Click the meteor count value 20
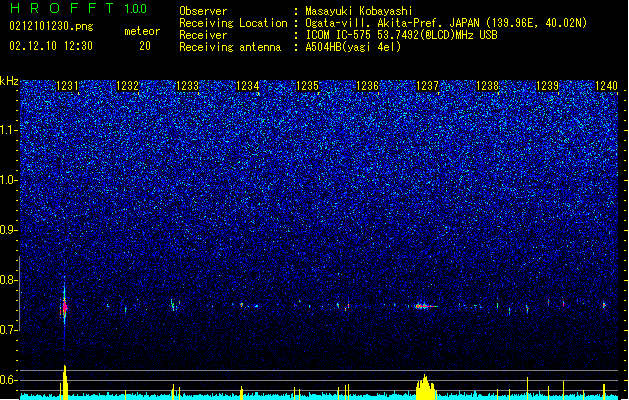Image resolution: width=629 pixels, height=400 pixels. (x=145, y=46)
